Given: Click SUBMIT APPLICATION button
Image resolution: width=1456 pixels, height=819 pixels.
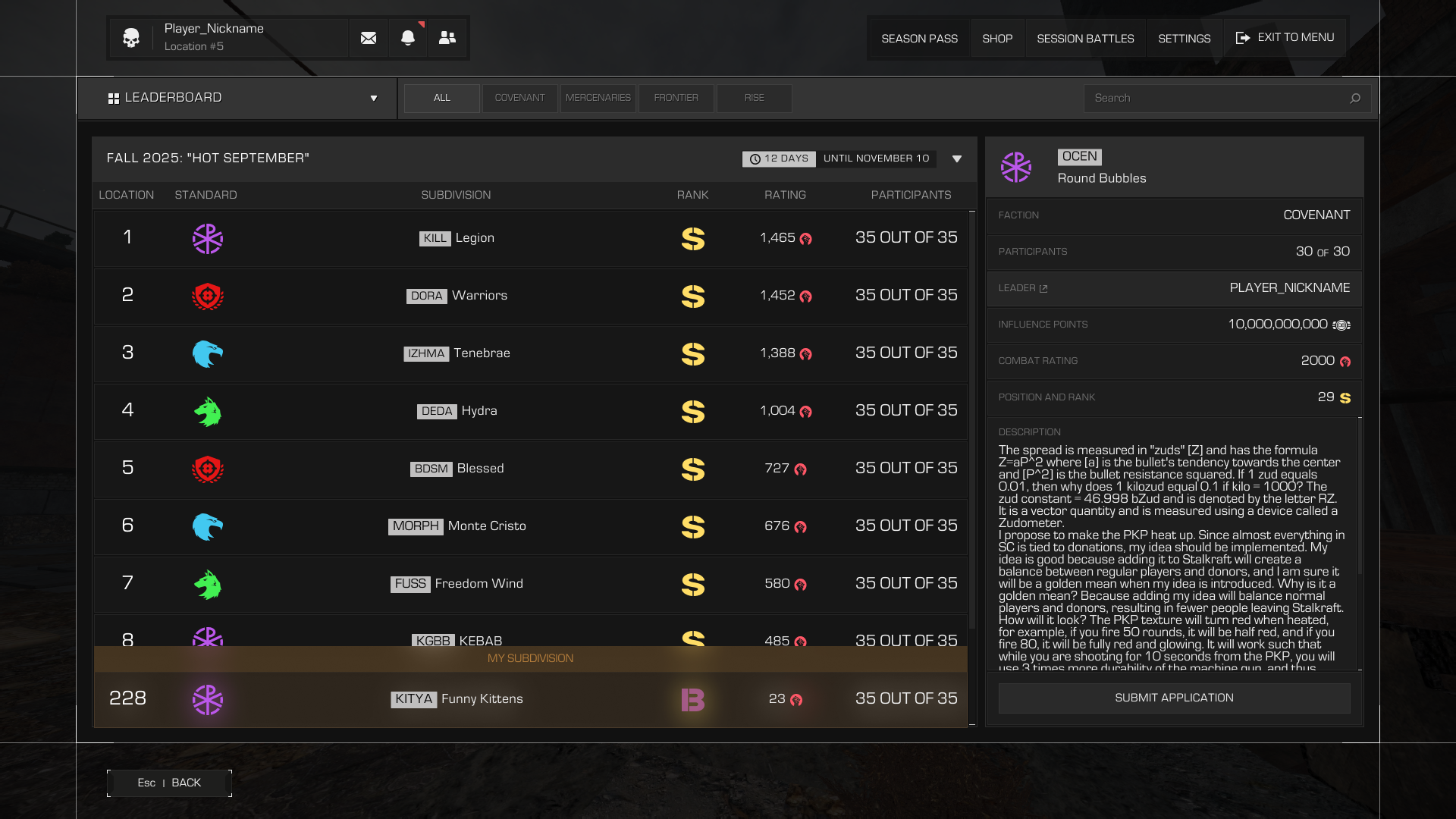Looking at the screenshot, I should tap(1174, 698).
